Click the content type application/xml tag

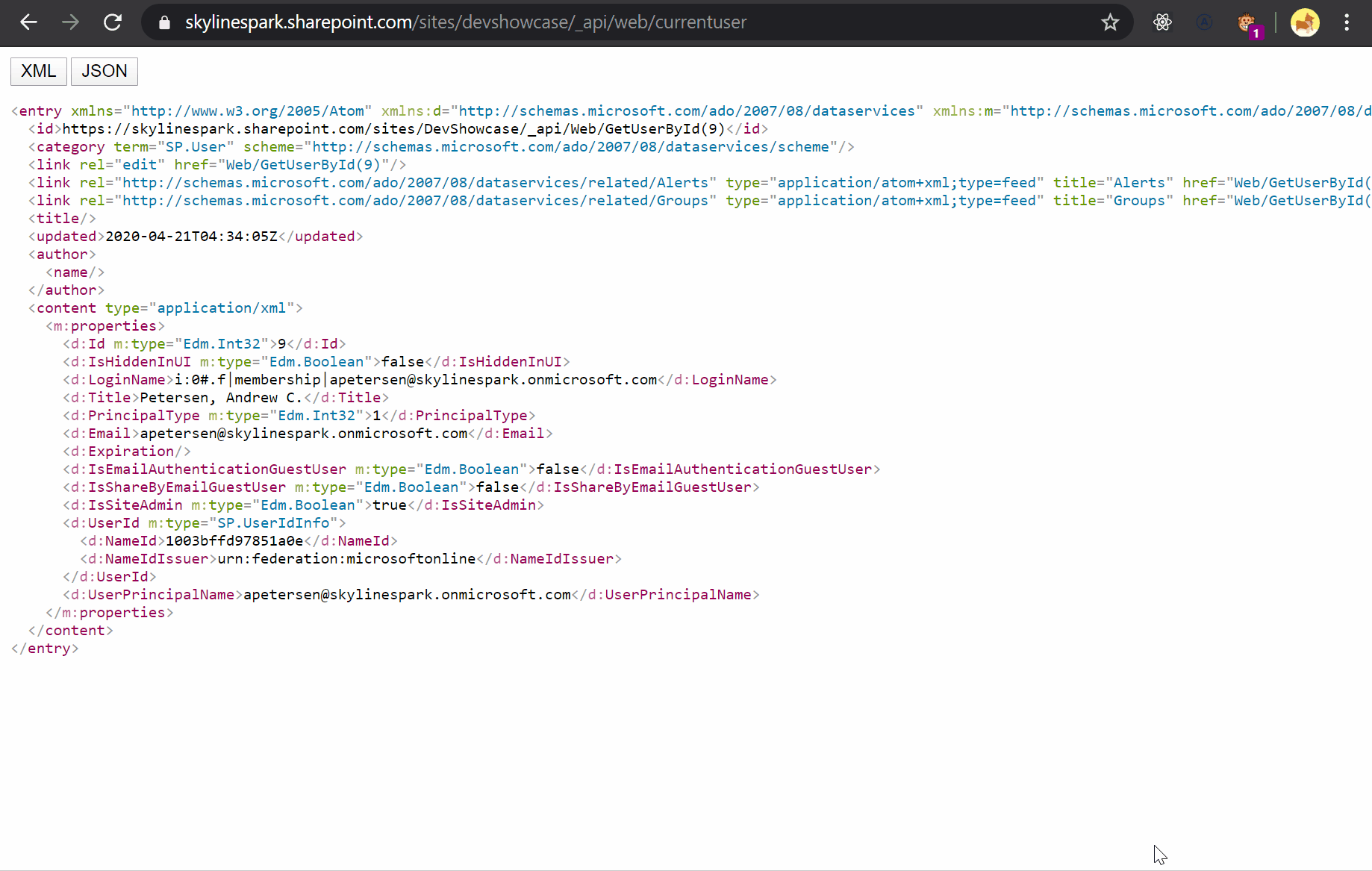tap(166, 308)
